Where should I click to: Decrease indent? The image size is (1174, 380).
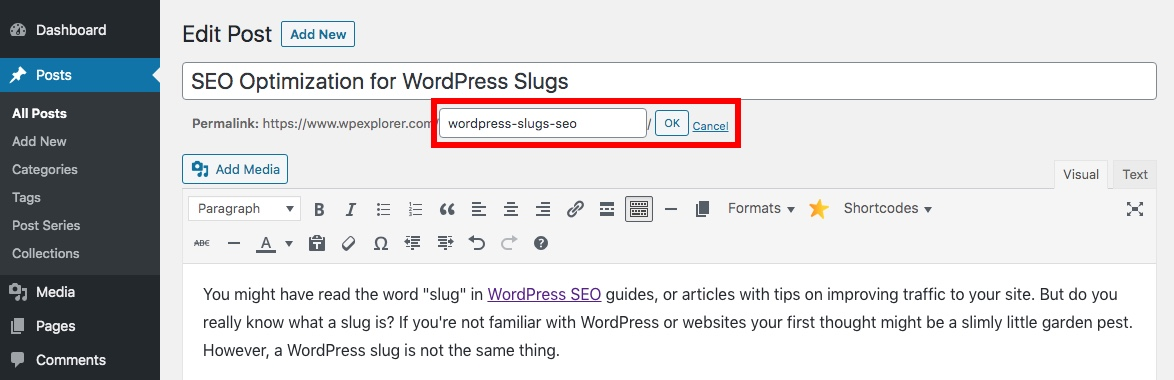(x=413, y=243)
